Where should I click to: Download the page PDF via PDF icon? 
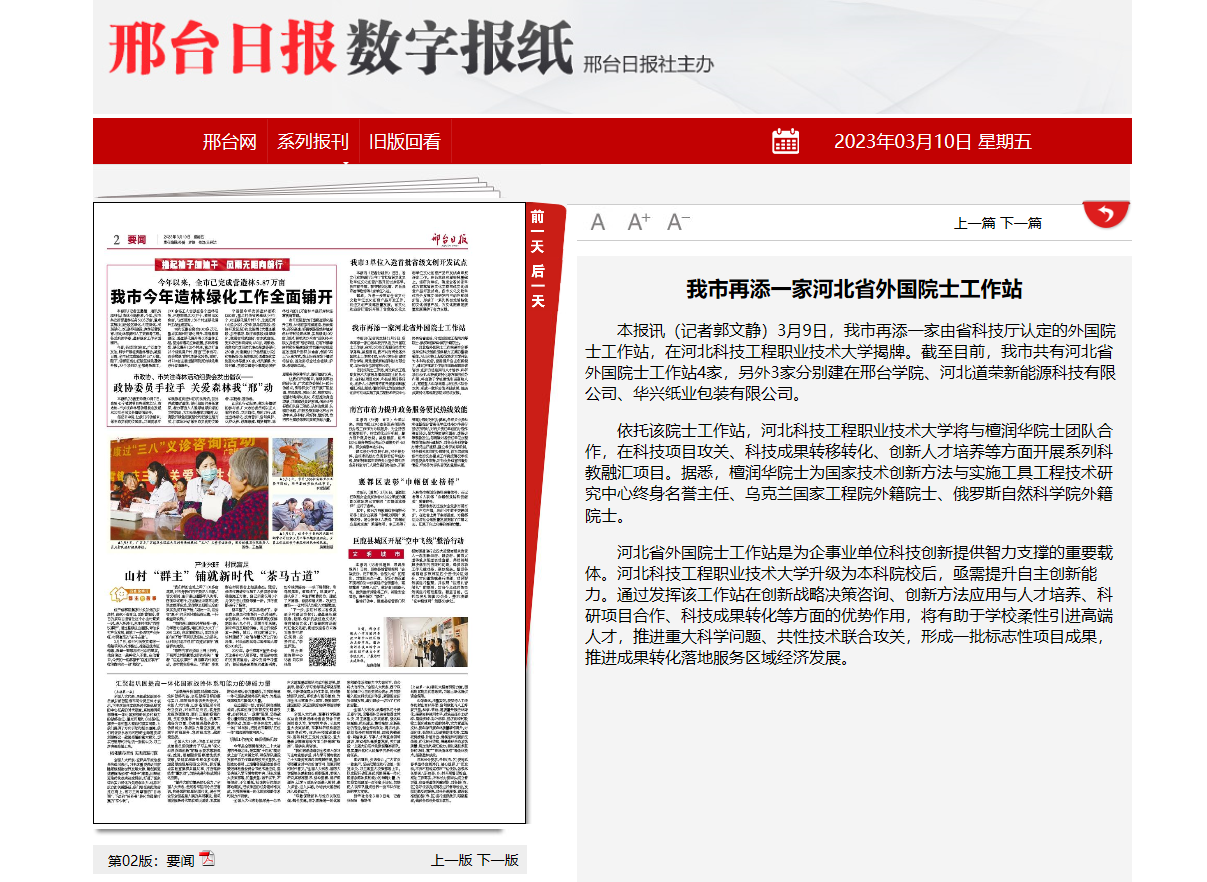click(207, 858)
